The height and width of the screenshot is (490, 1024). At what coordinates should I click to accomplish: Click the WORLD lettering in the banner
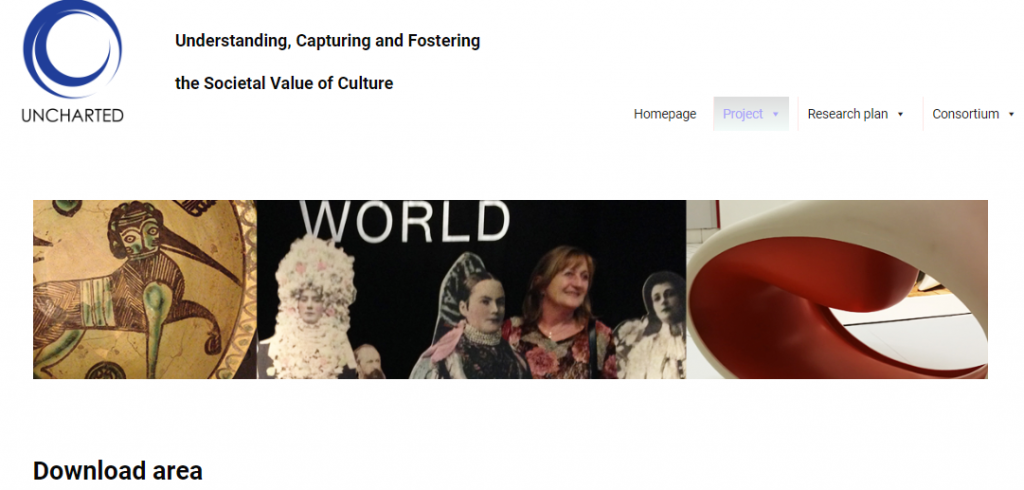click(x=405, y=221)
